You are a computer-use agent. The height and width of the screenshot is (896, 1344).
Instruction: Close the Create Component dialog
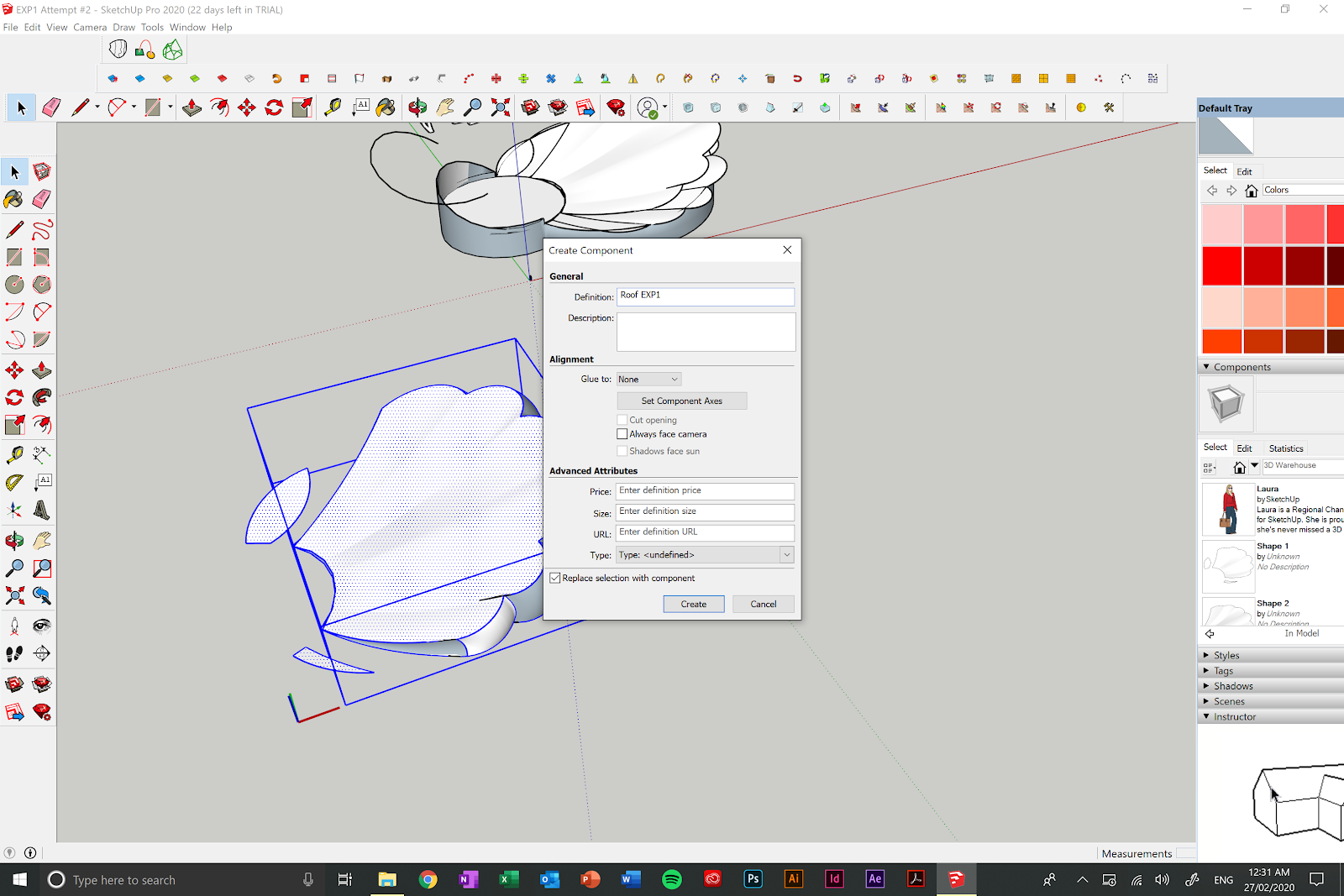pyautogui.click(x=787, y=250)
